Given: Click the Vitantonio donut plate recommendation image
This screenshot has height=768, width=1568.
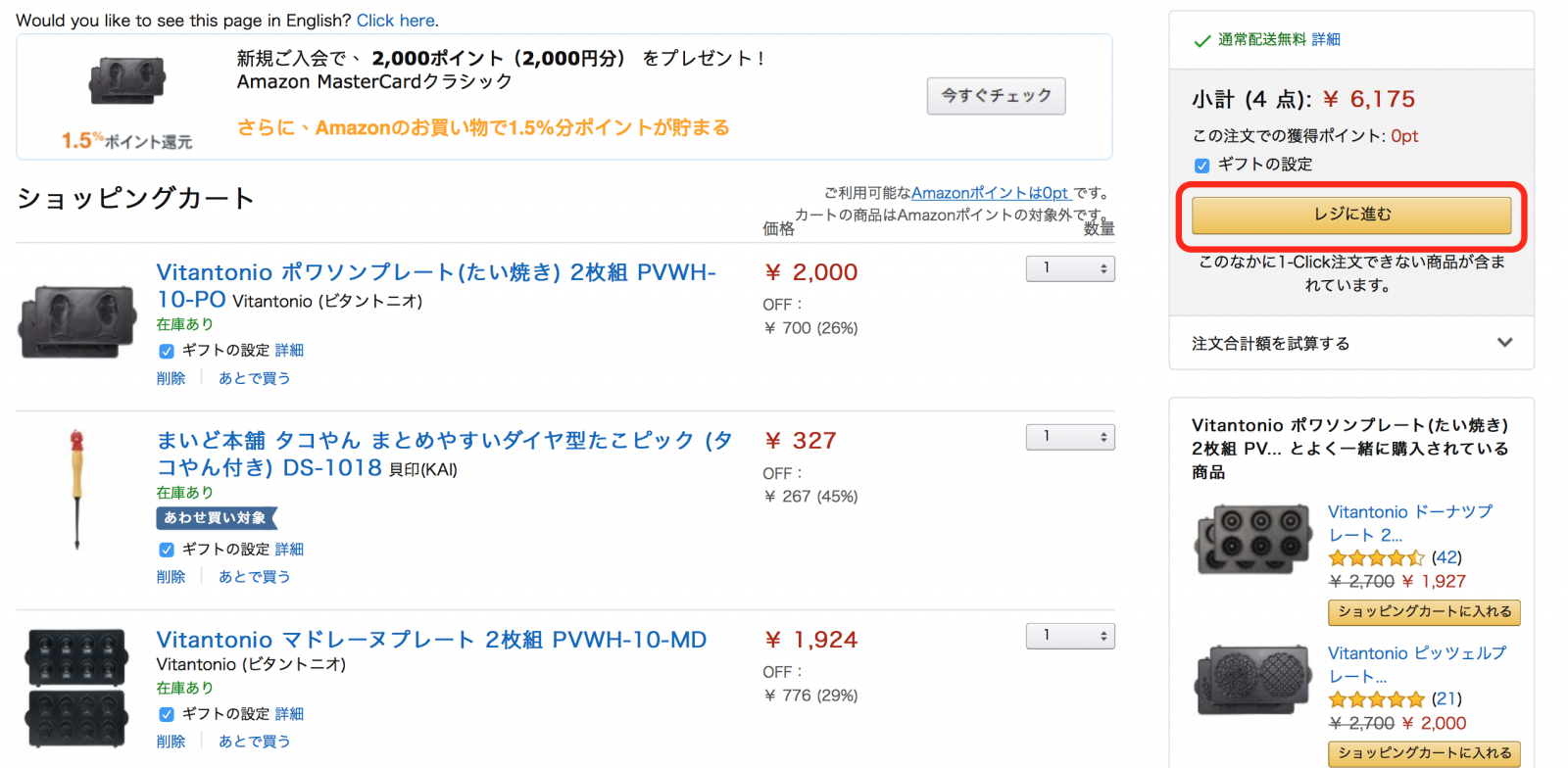Looking at the screenshot, I should tap(1253, 539).
